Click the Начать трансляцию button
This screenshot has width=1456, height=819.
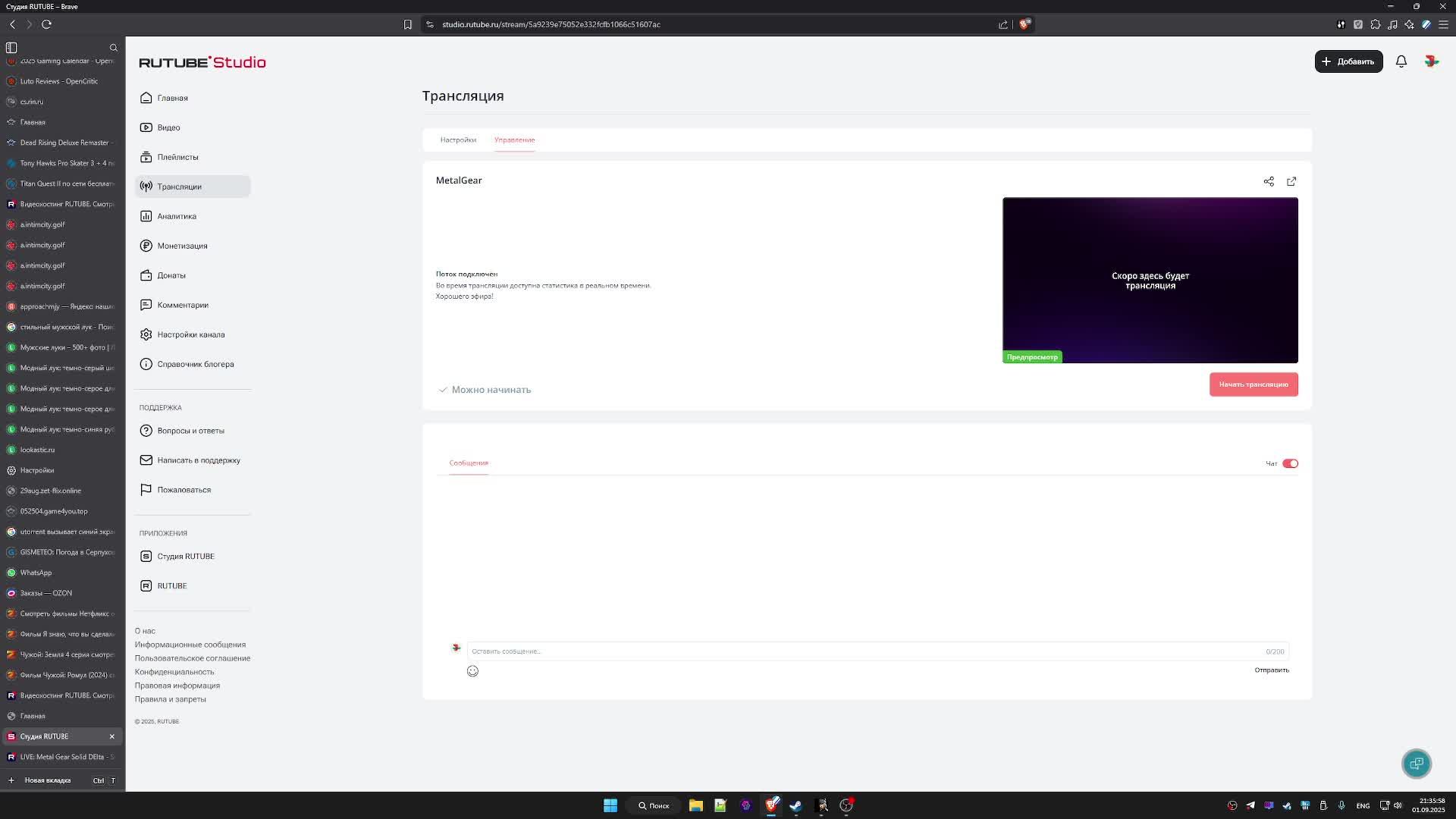point(1254,384)
